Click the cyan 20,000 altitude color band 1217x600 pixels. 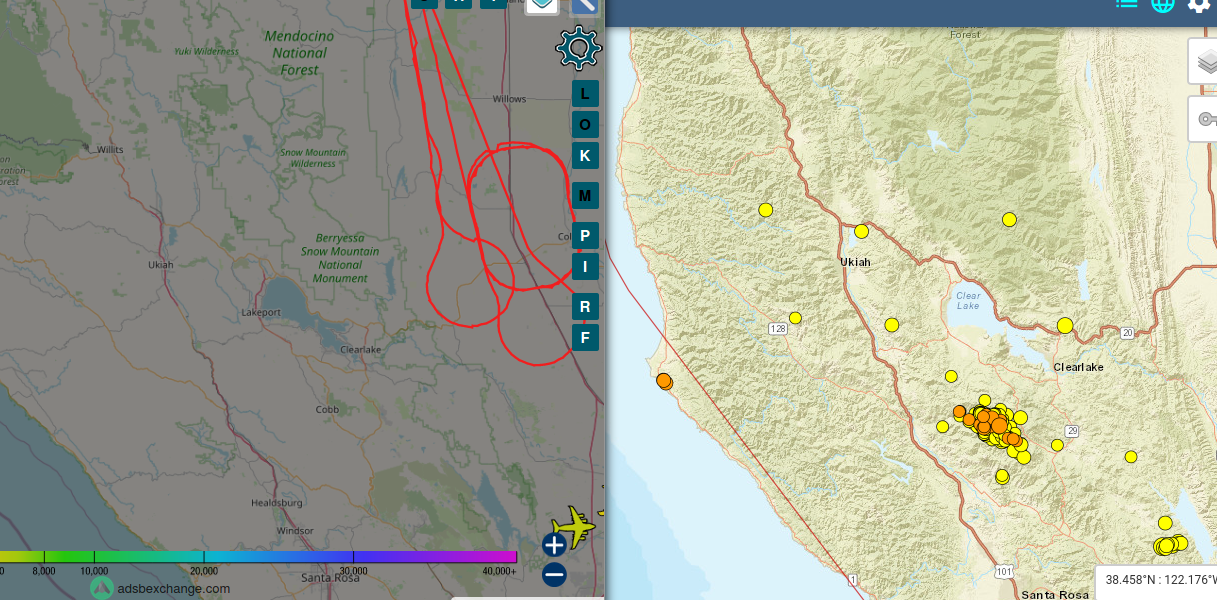(204, 557)
